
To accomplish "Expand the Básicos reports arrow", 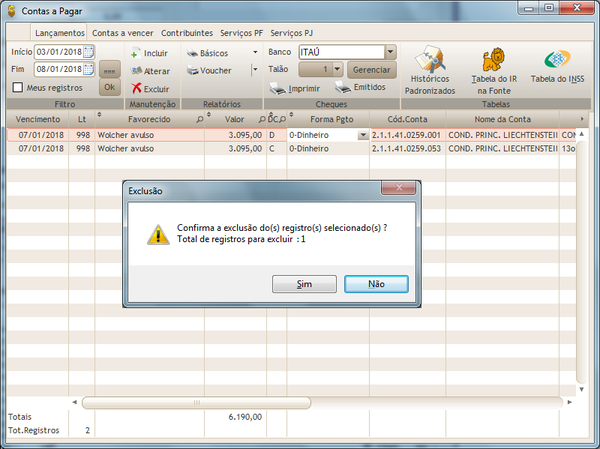I will point(255,52).
